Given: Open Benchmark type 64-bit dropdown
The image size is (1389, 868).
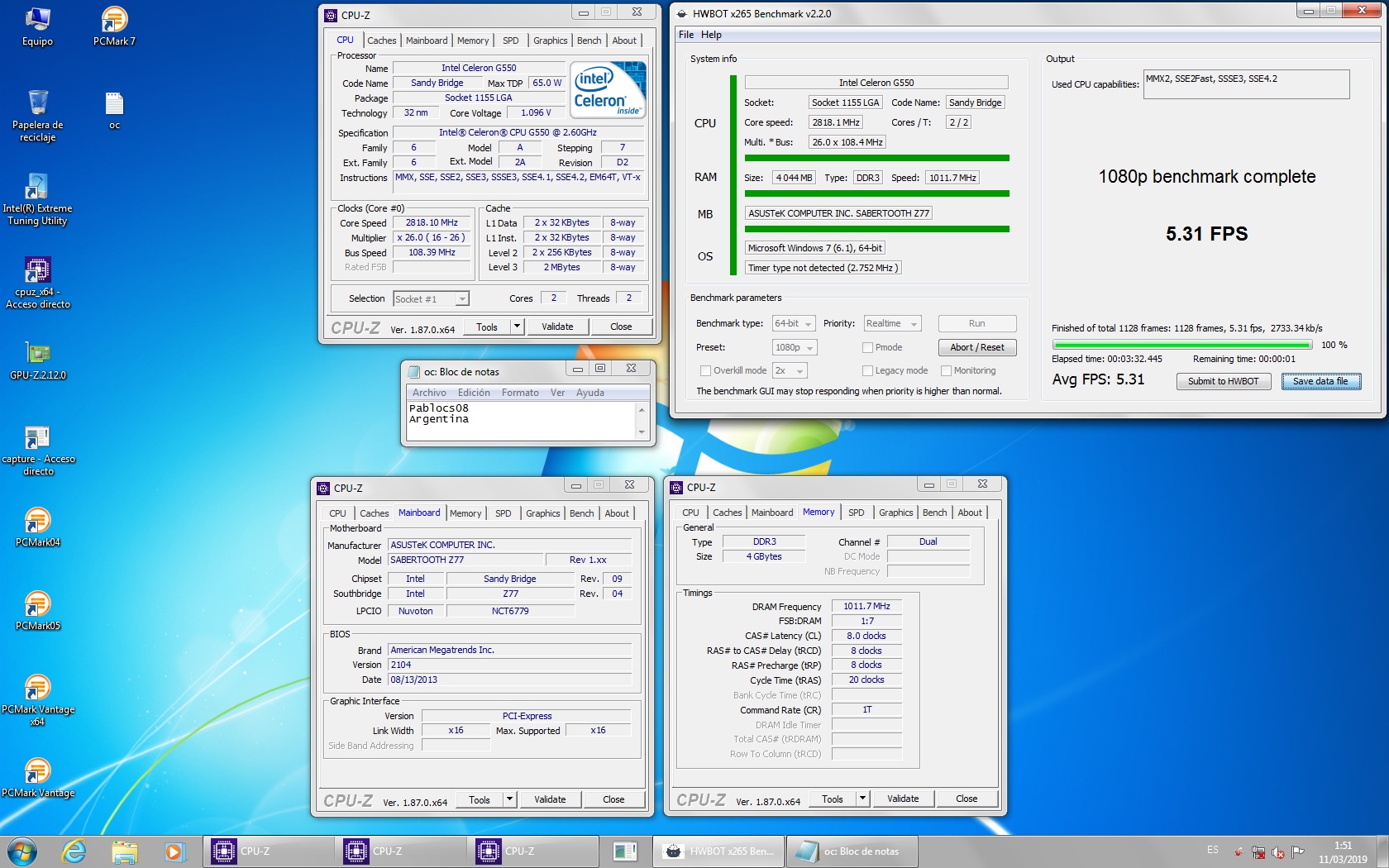Looking at the screenshot, I should pos(794,323).
